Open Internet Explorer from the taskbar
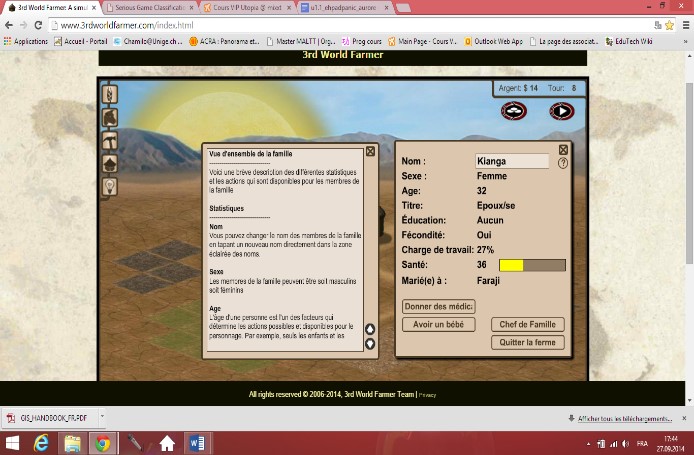The width and height of the screenshot is (694, 455). tap(41, 443)
